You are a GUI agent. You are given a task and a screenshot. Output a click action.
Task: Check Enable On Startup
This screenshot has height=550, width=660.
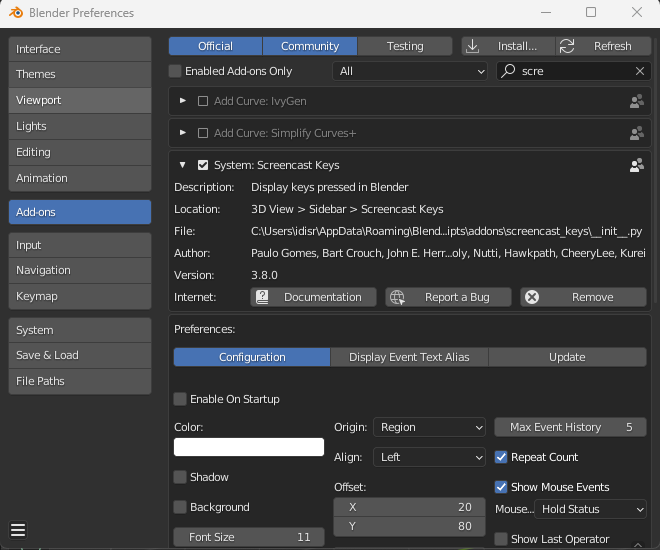point(180,399)
